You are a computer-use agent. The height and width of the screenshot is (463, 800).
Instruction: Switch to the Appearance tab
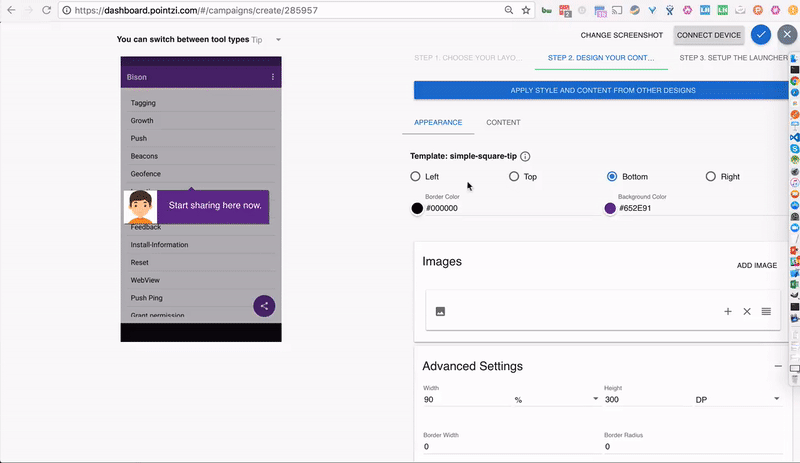click(x=438, y=123)
